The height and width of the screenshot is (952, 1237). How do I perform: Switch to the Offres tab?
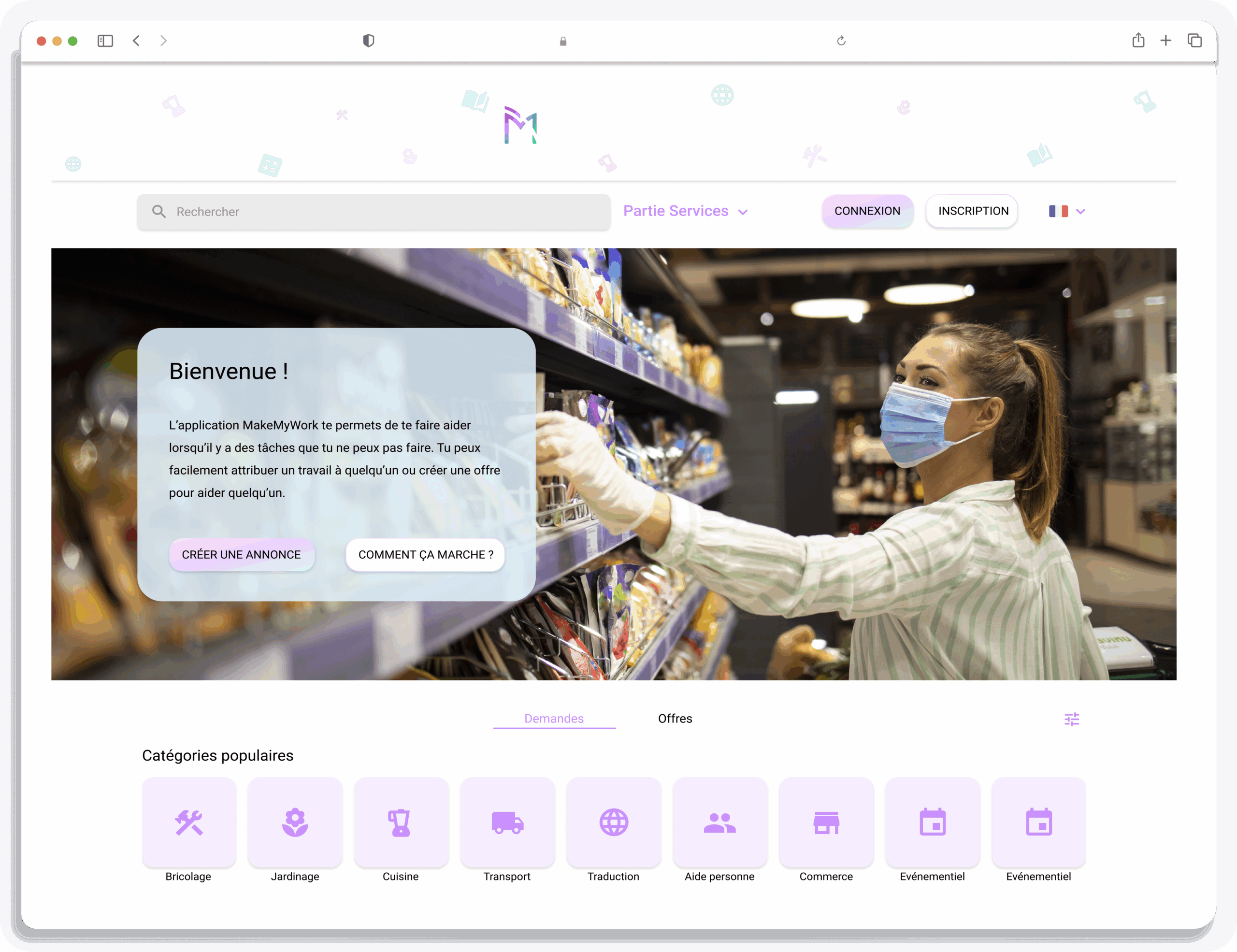[675, 719]
